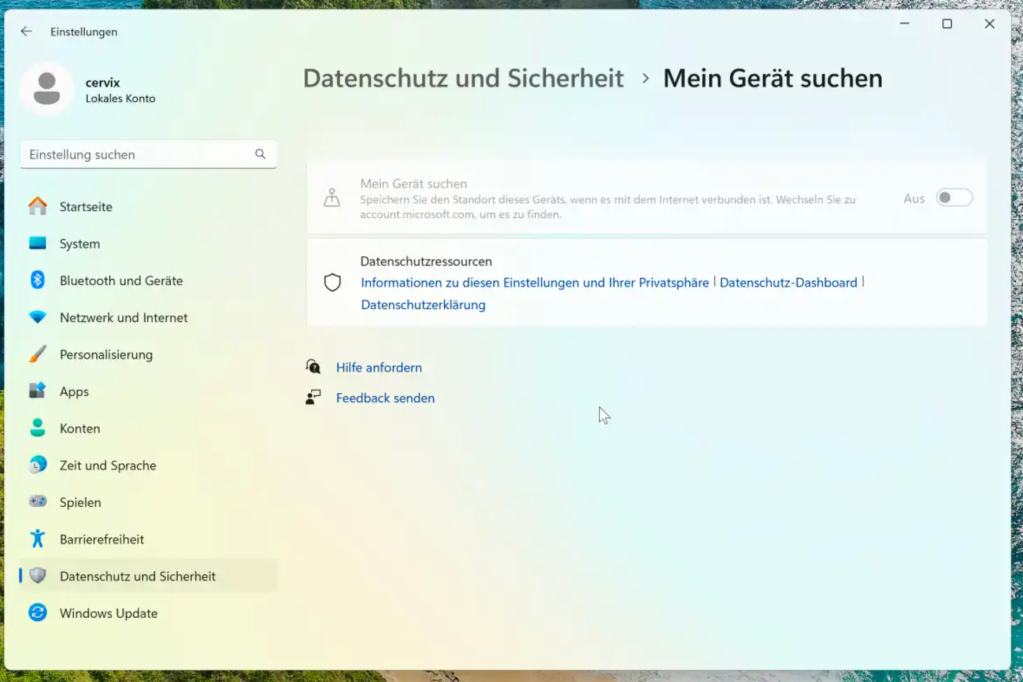Image resolution: width=1023 pixels, height=682 pixels.
Task: Open Zeit und Sprache settings
Action: 107,465
